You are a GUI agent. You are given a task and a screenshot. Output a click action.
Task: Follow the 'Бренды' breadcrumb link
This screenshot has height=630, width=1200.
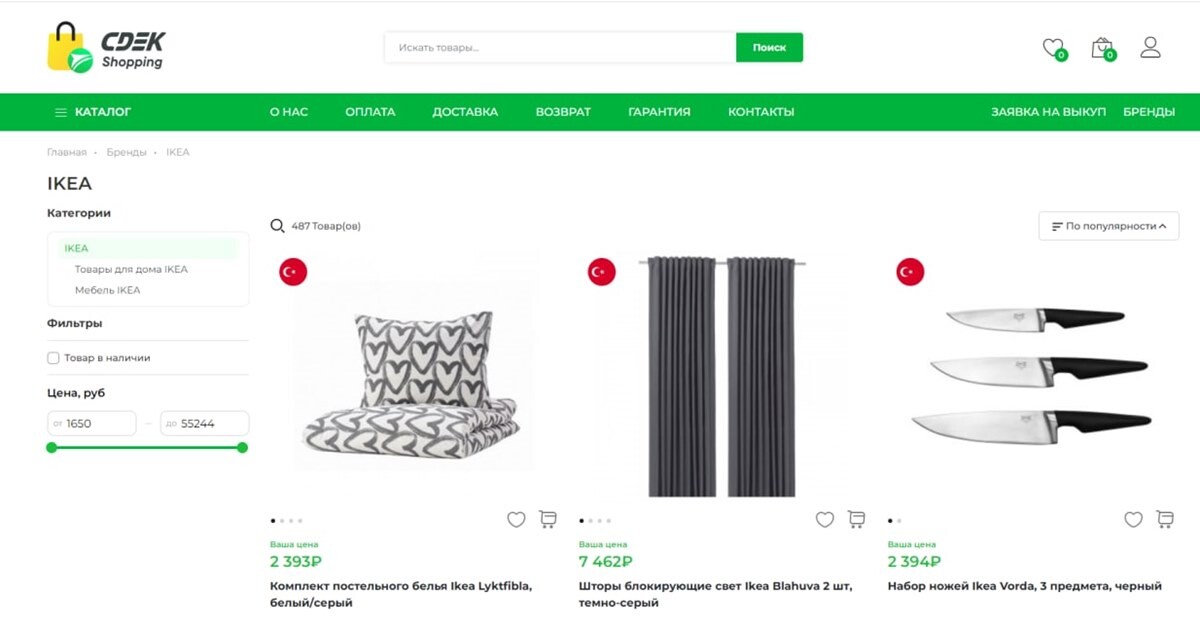pos(126,152)
